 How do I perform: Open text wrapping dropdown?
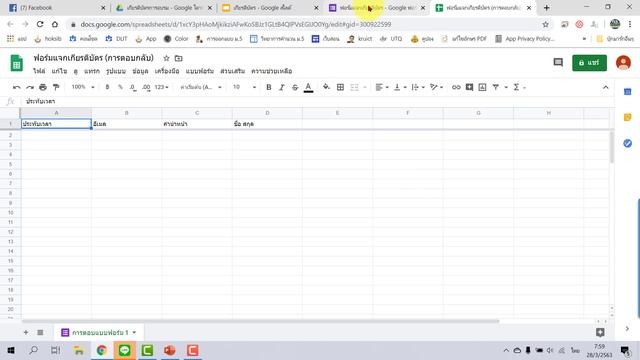[418, 87]
